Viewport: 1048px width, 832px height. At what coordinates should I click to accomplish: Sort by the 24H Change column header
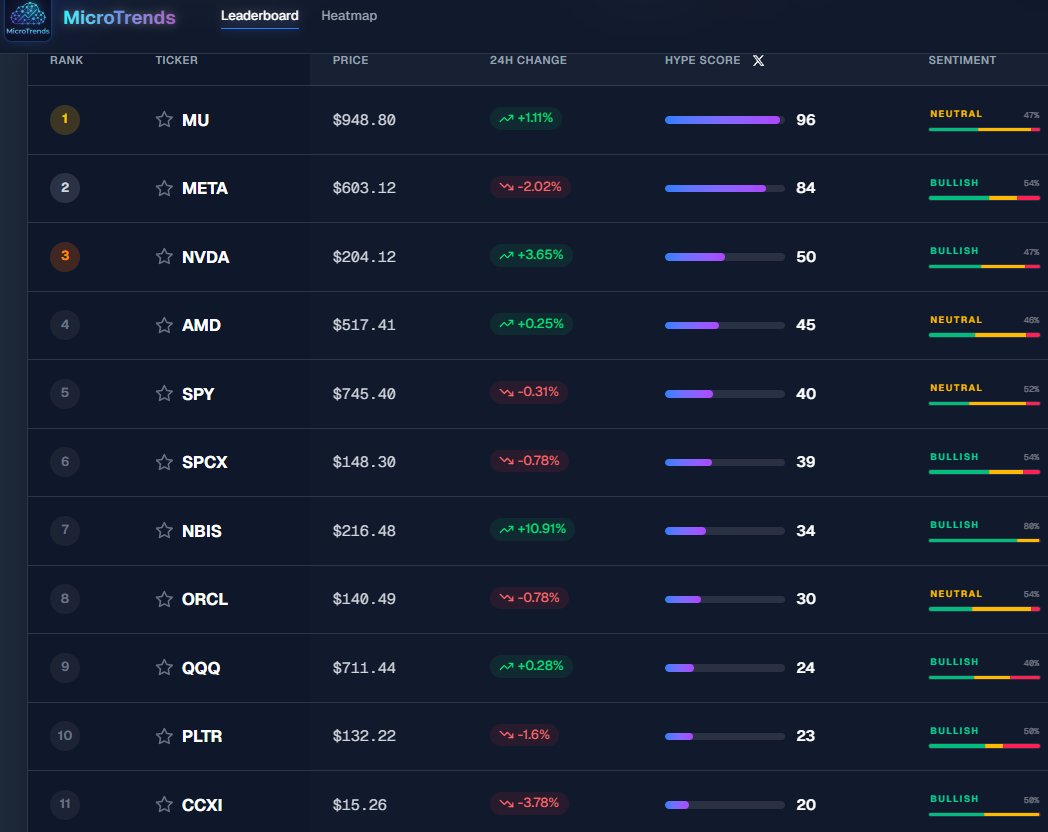tap(528, 60)
